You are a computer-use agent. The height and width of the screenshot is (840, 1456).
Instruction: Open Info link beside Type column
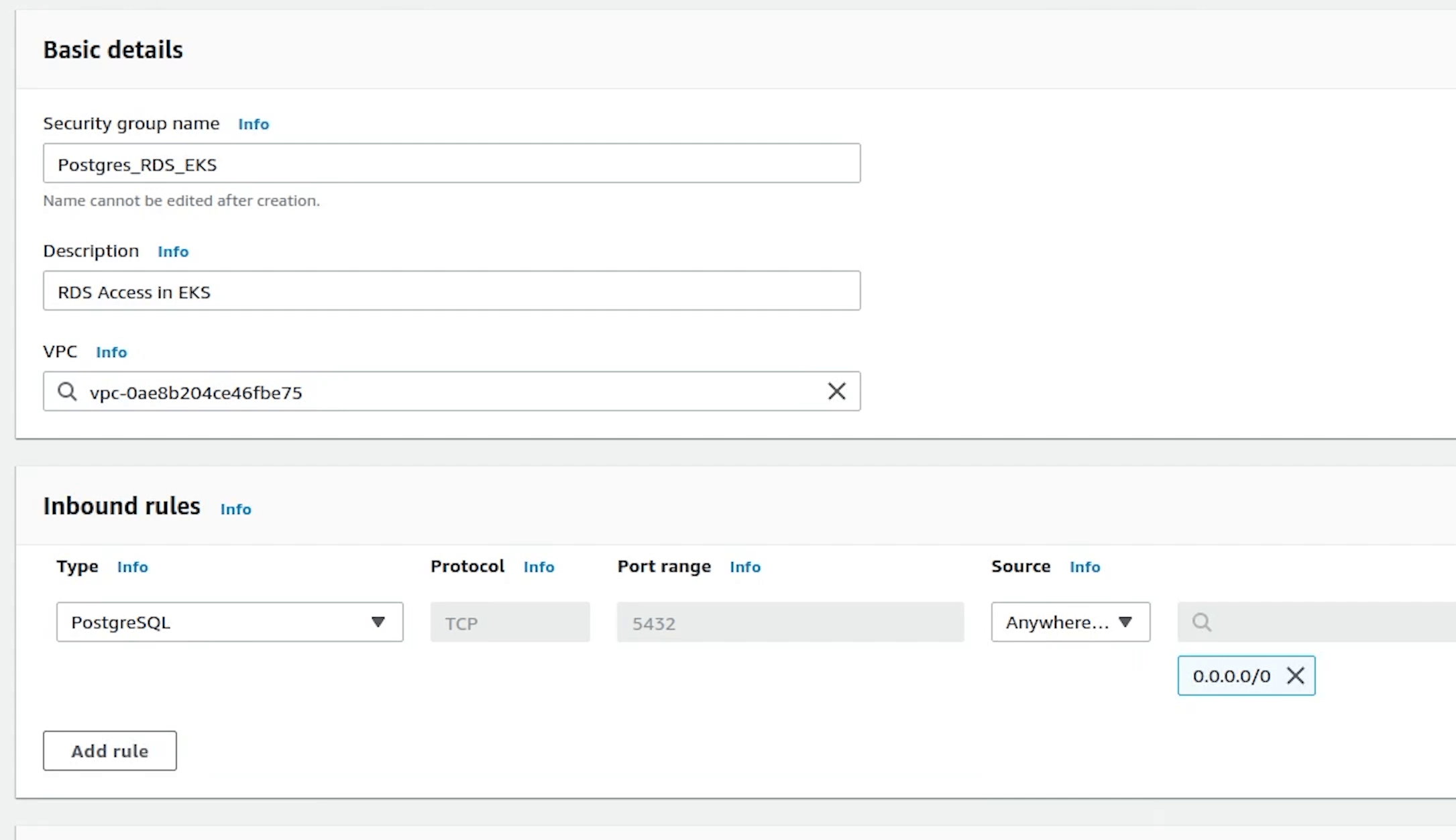coord(133,567)
